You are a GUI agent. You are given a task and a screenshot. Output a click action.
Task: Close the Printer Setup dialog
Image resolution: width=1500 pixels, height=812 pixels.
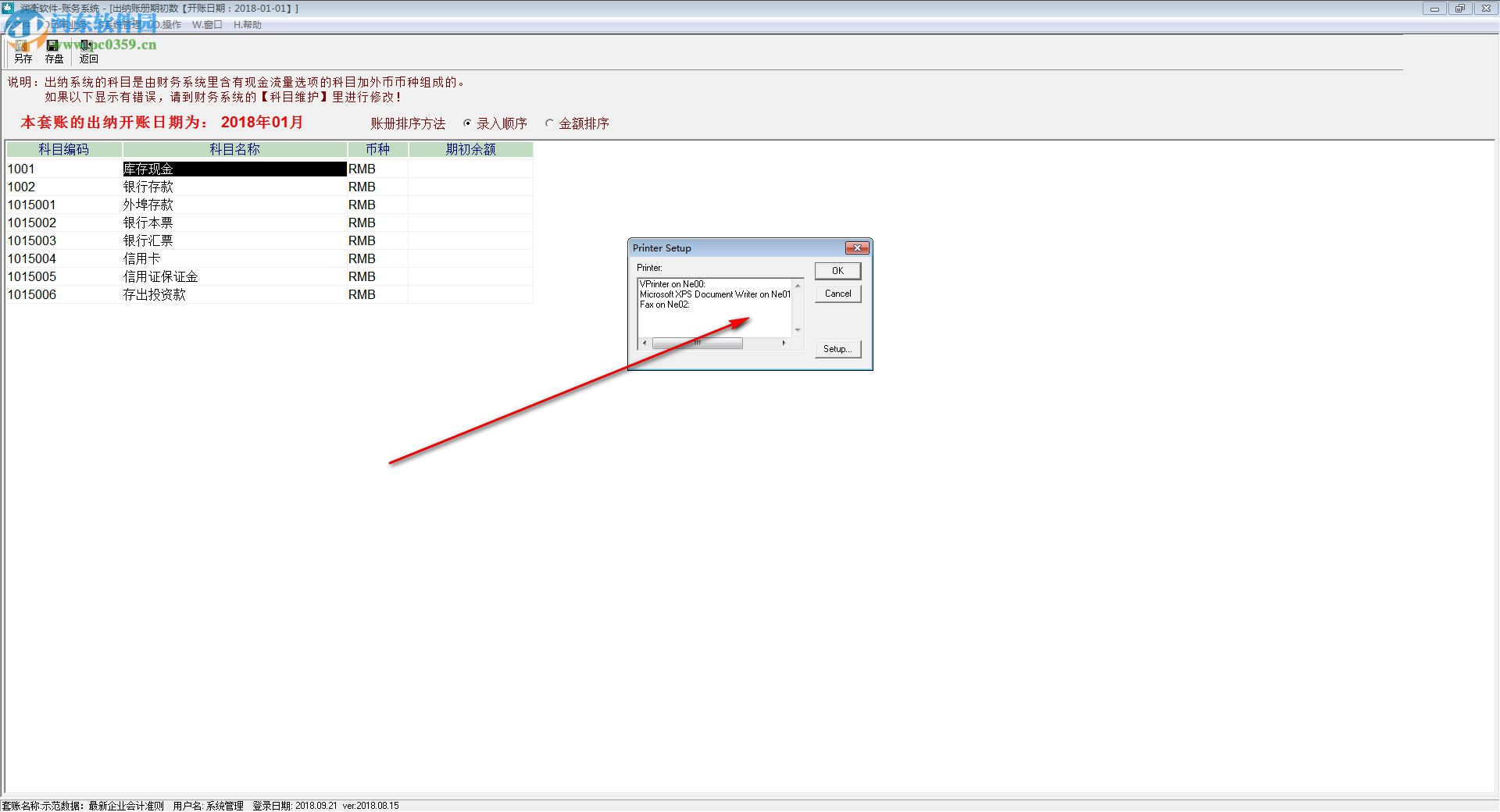coord(857,248)
